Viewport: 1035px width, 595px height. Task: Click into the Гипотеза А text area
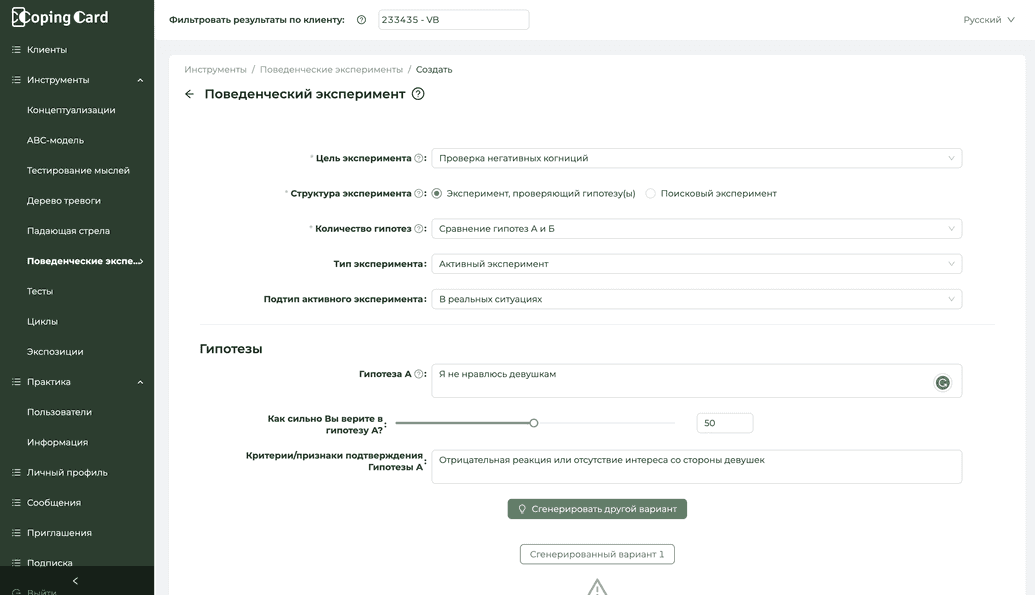[x=696, y=381]
